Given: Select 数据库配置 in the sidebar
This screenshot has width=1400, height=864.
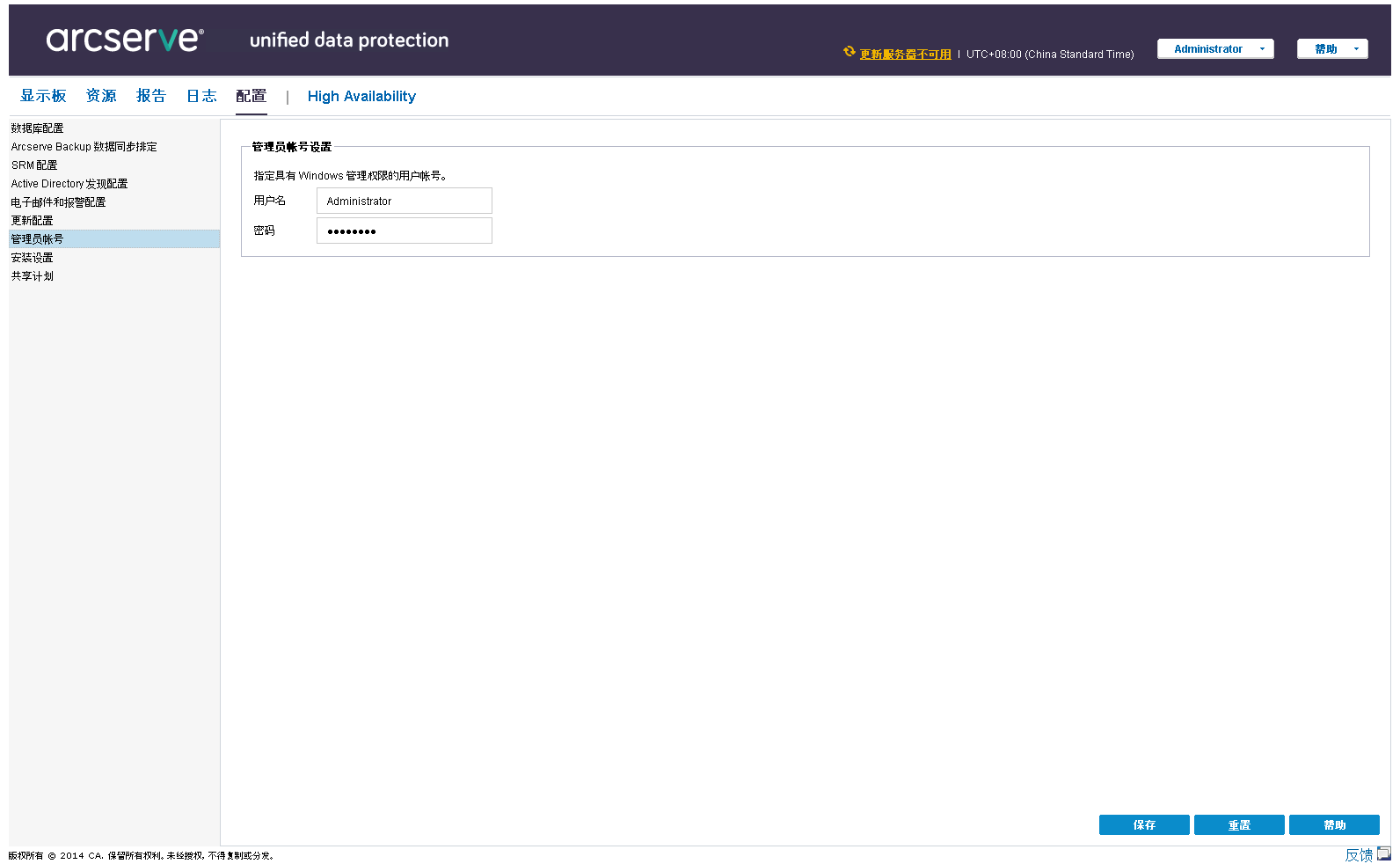Looking at the screenshot, I should 38,128.
